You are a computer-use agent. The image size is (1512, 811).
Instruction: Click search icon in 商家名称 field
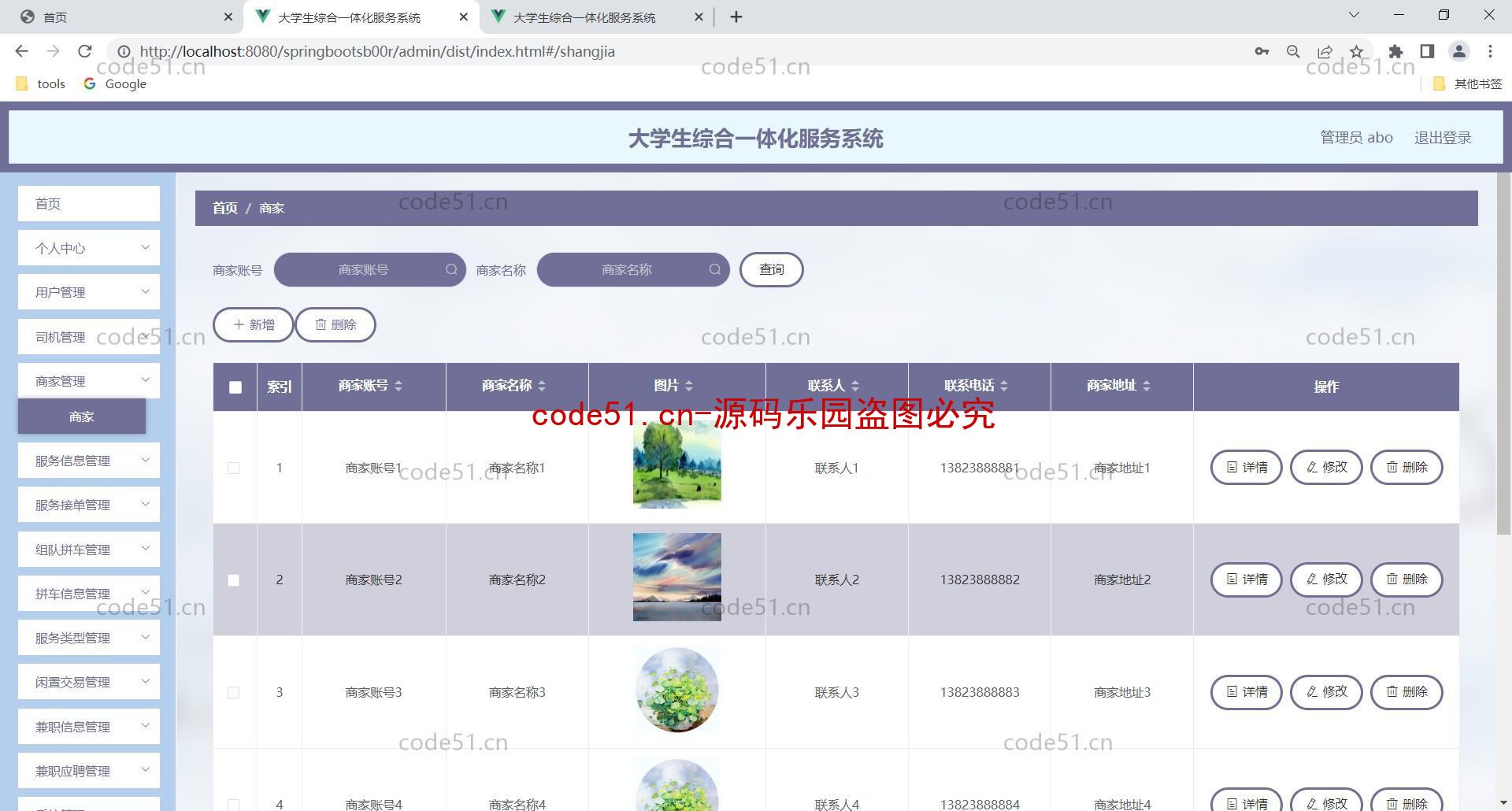tap(714, 269)
